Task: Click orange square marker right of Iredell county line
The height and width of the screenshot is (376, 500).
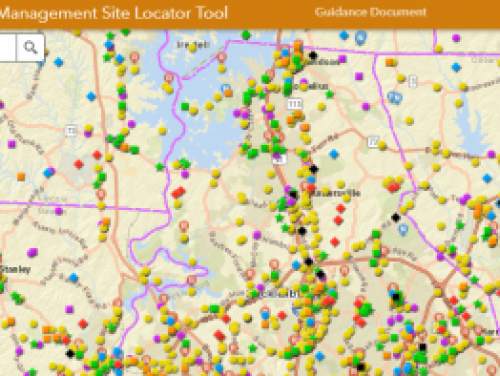Action: [389, 62]
